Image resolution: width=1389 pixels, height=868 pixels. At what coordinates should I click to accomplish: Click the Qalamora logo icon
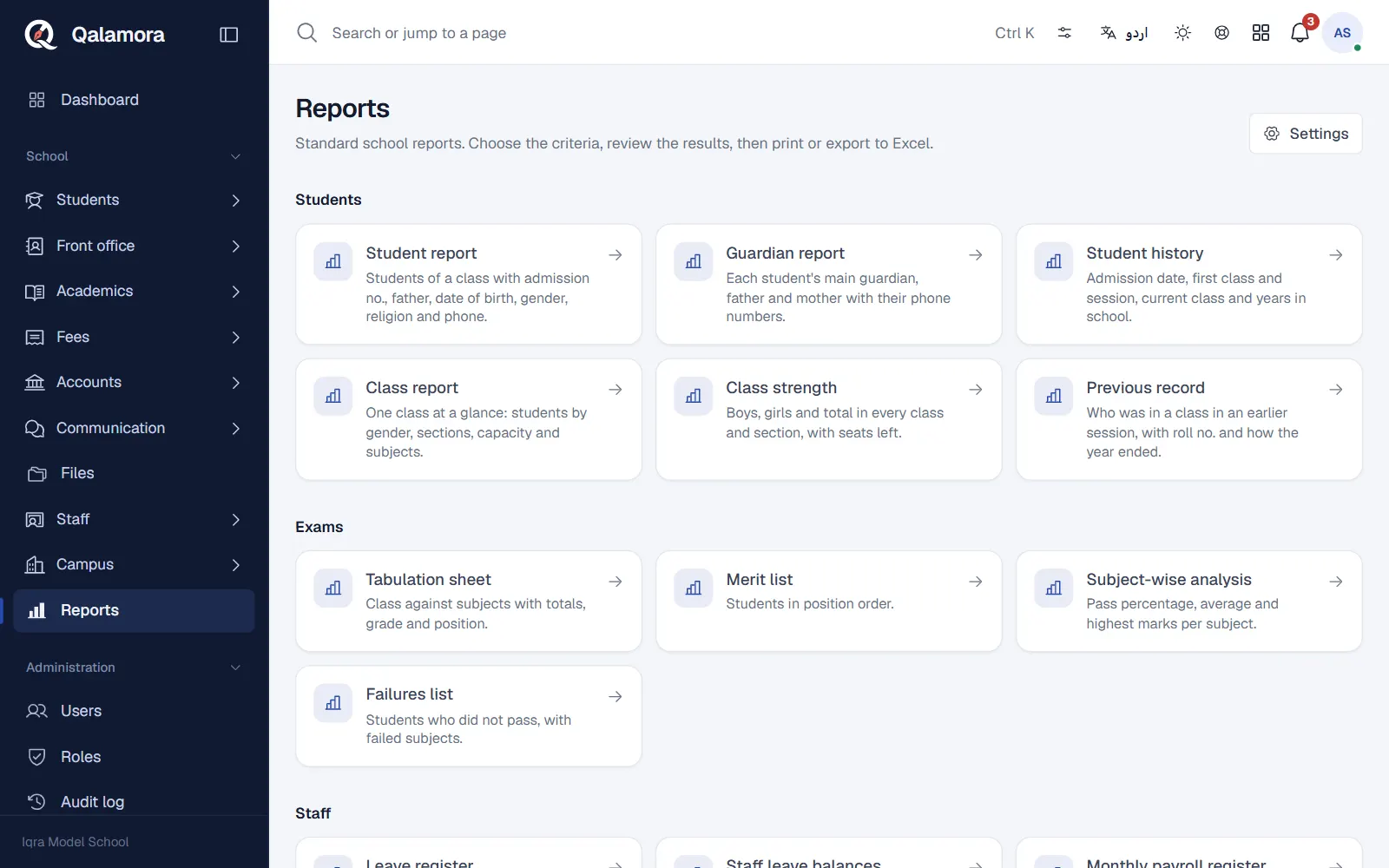point(40,35)
